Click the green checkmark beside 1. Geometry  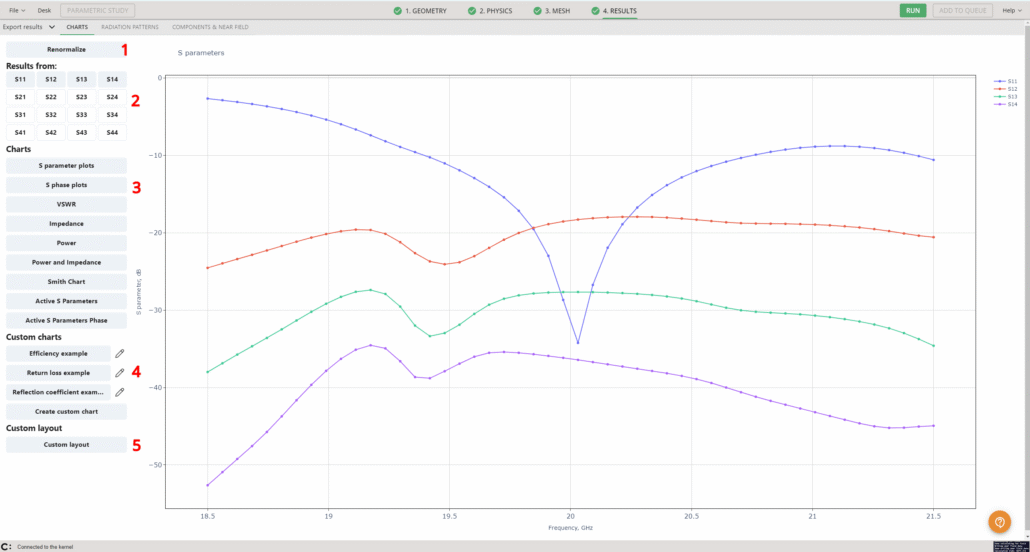point(398,10)
